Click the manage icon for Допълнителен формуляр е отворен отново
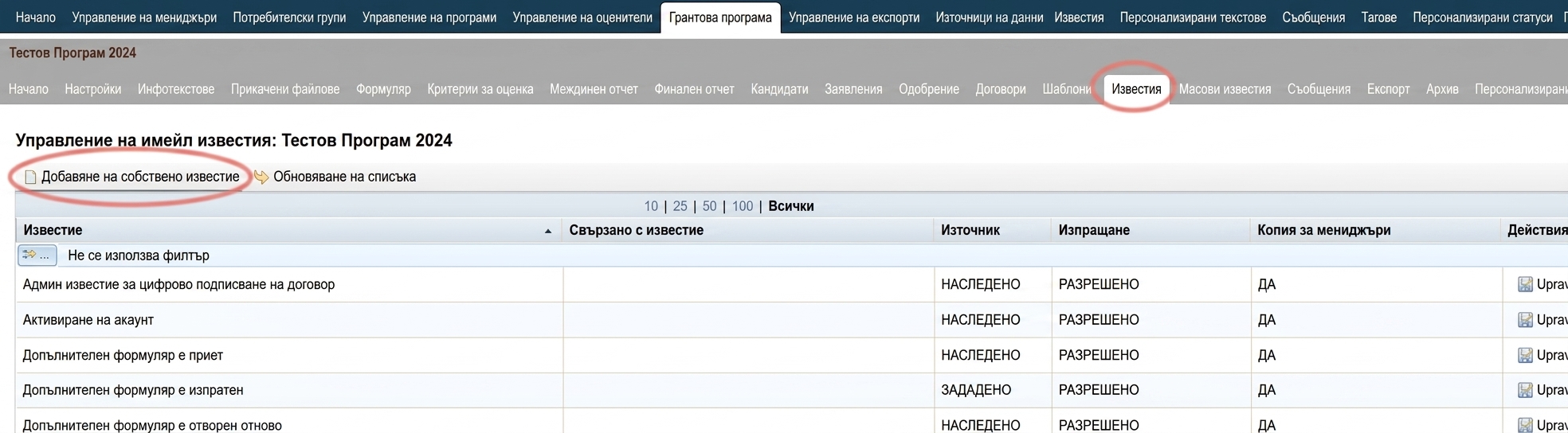 point(1525,425)
